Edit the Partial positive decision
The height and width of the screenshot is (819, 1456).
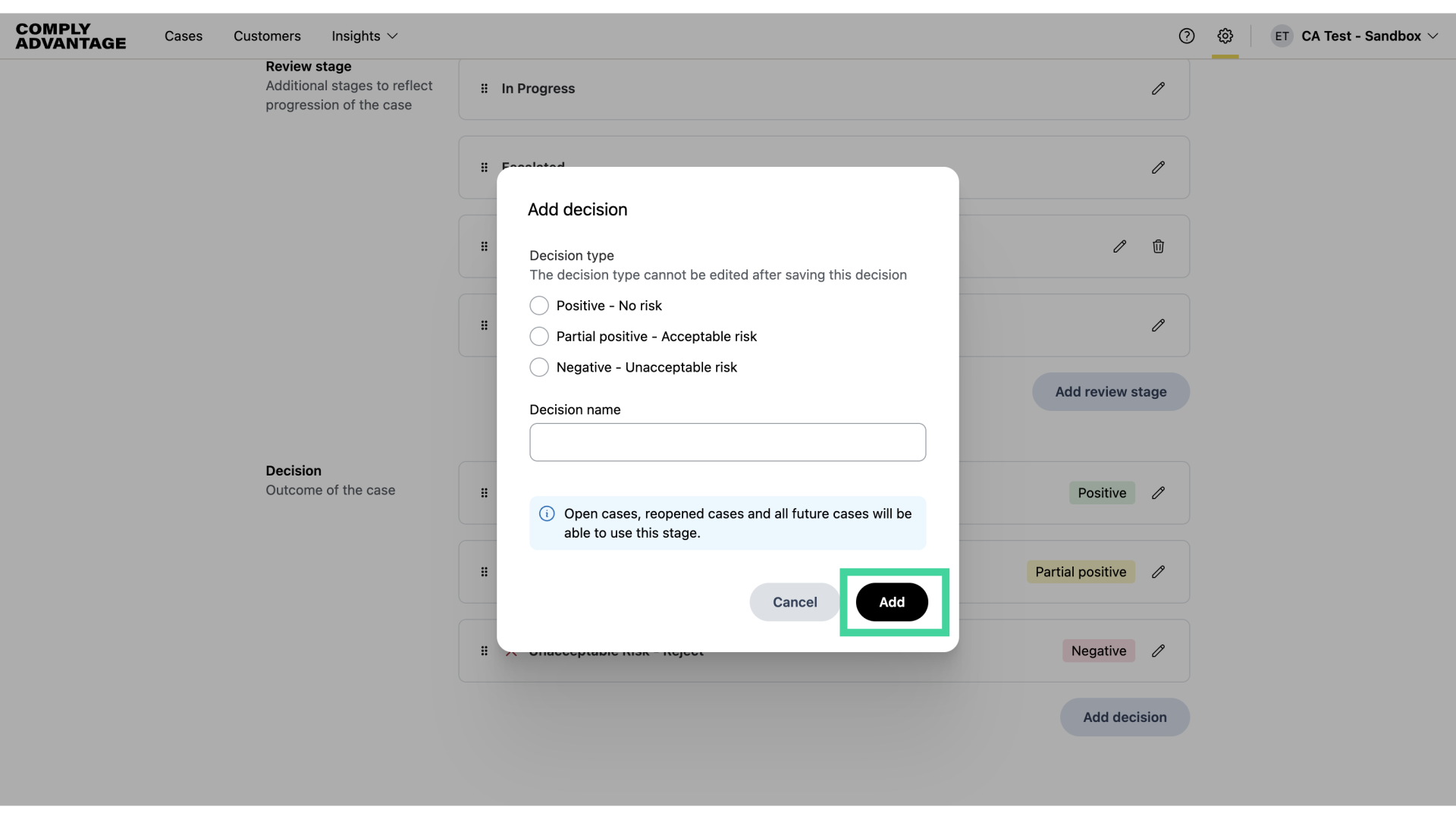point(1158,572)
